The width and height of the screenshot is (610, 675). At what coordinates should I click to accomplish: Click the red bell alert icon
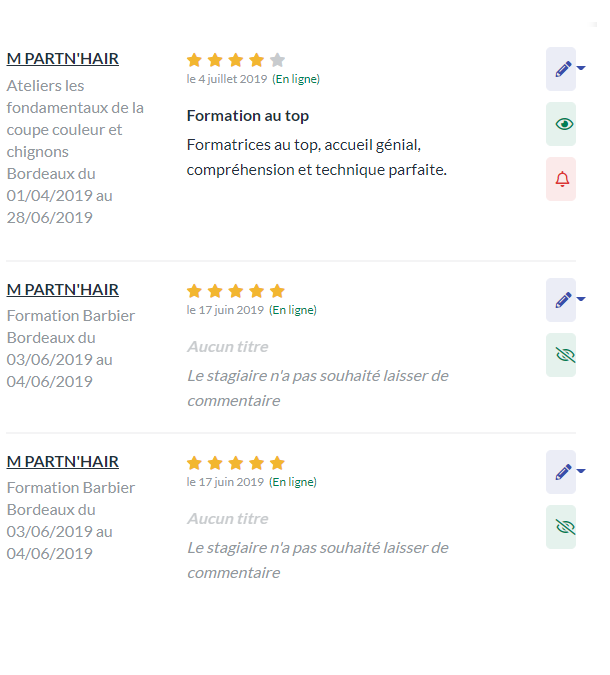561,179
